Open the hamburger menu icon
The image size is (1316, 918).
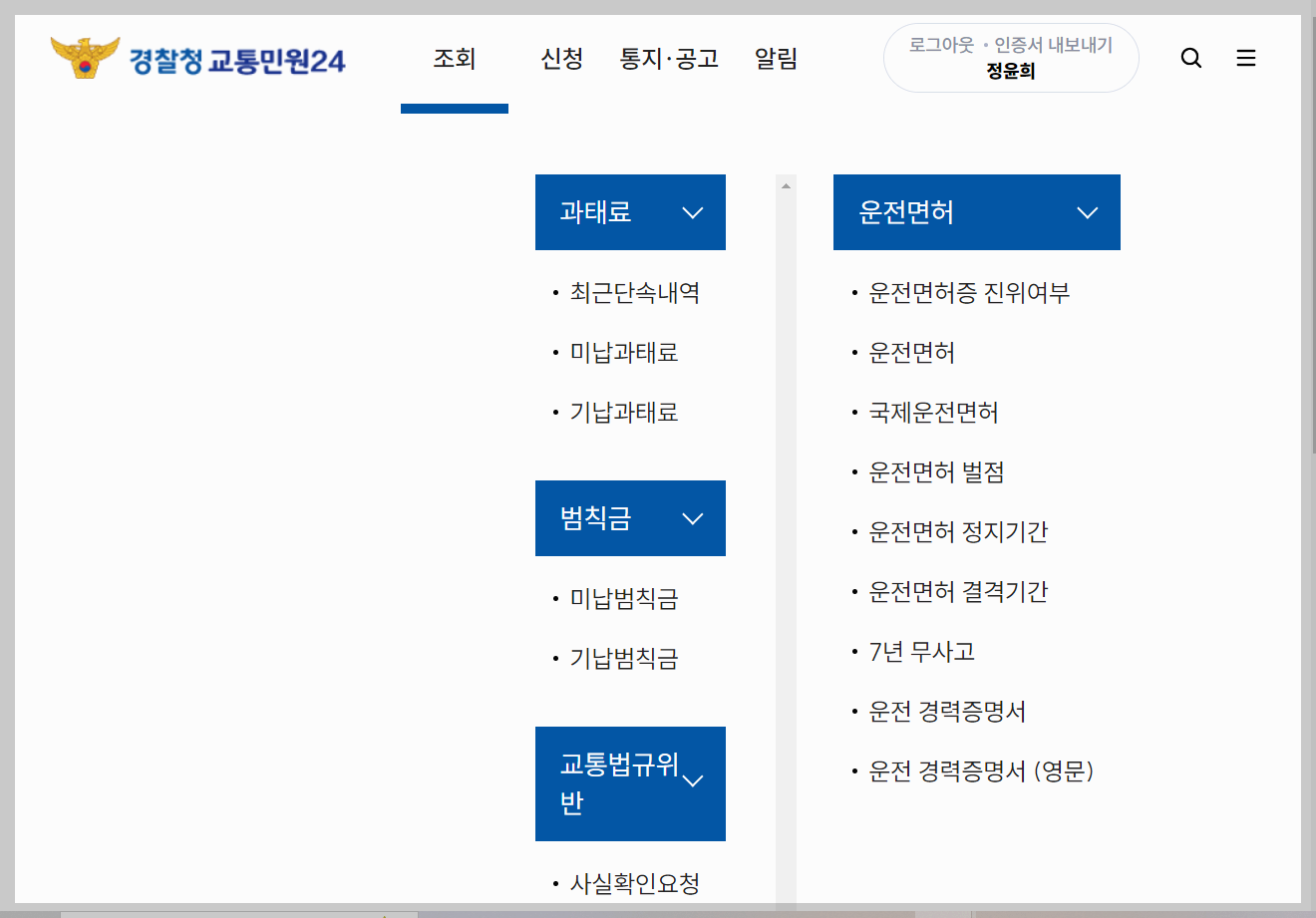pos(1245,58)
